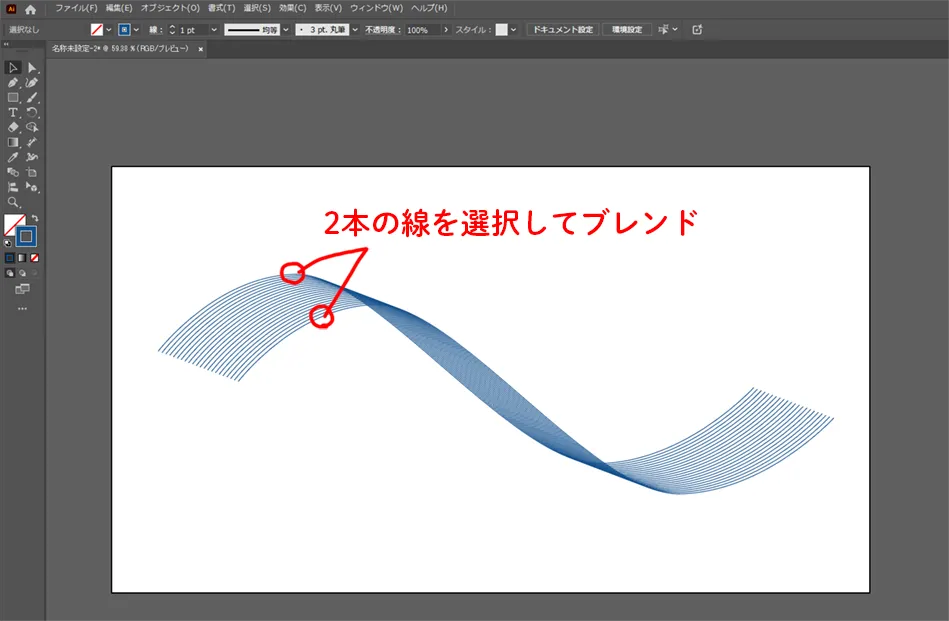
Task: Select the Gradient tool
Action: pyautogui.click(x=13, y=142)
